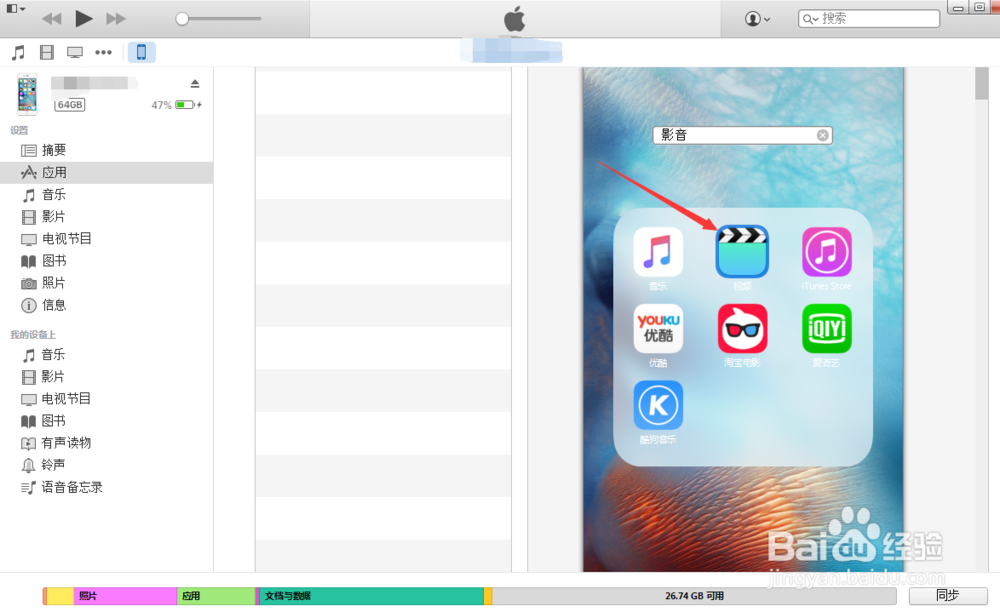Viewport: 1000px width, 612px height.
Task: Click the 26.74 GB 可用 free space segment
Action: [694, 596]
